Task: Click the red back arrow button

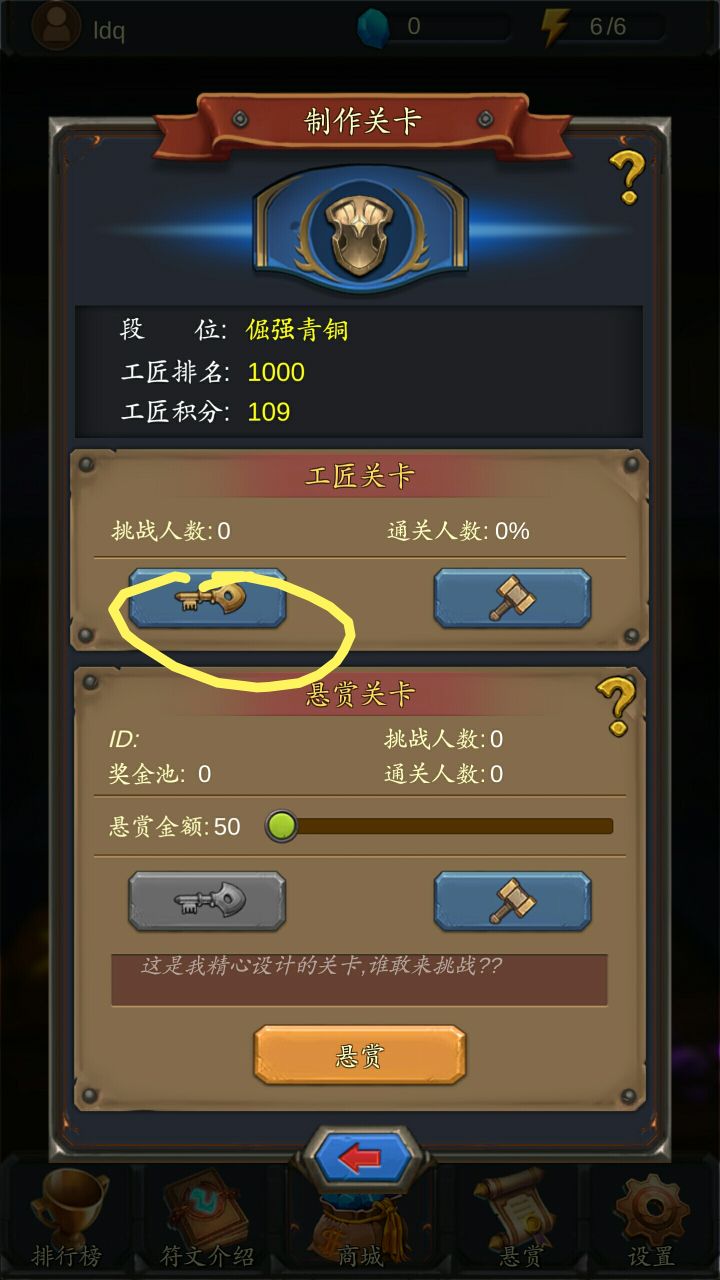Action: (360, 1159)
